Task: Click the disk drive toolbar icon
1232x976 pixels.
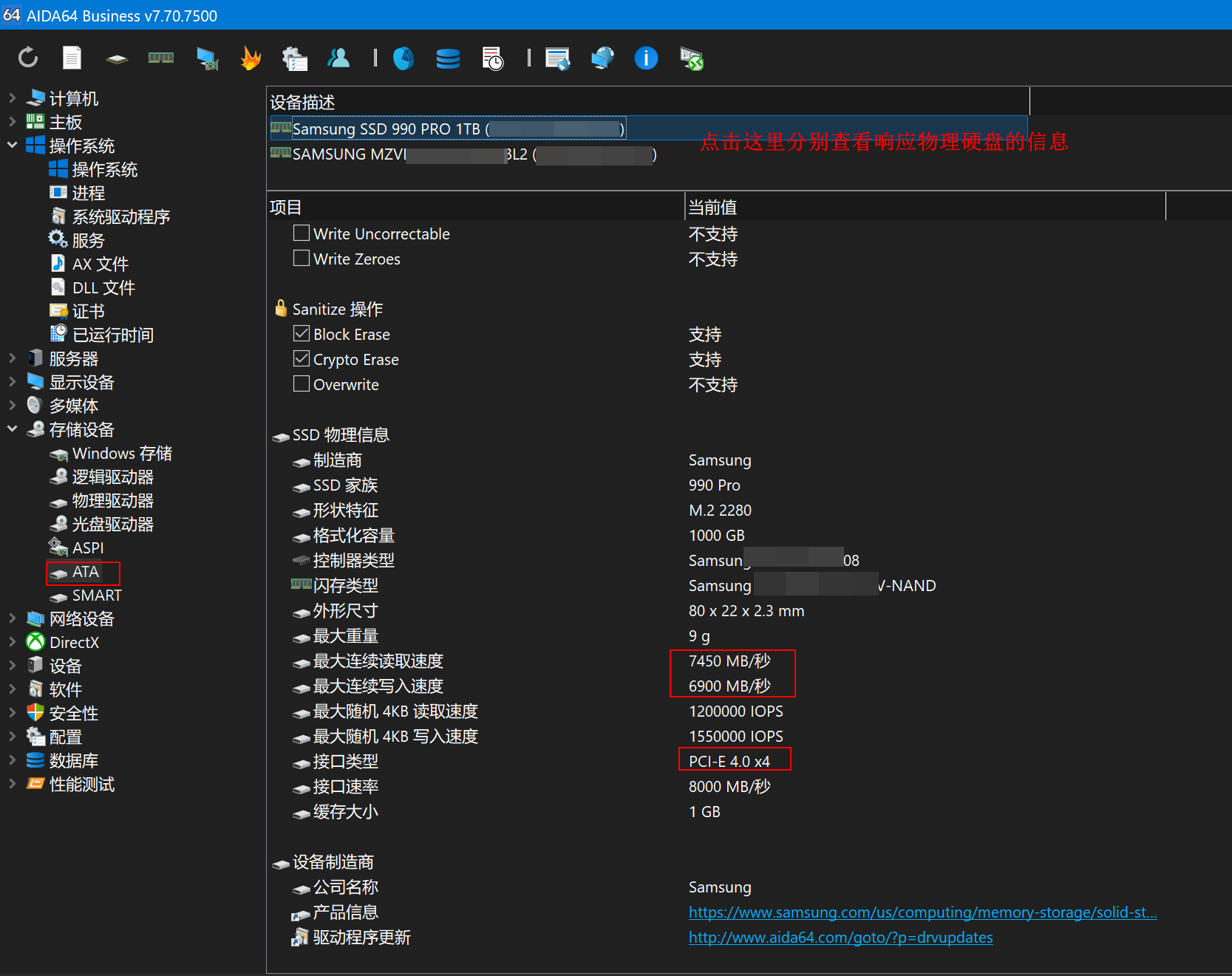Action: click(117, 58)
